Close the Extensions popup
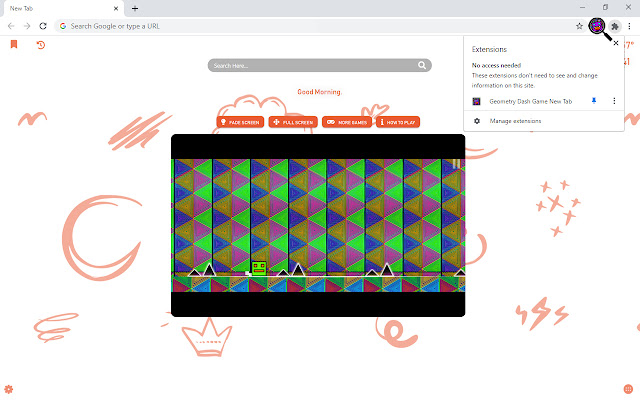Screen dimensions: 640x400 (616, 43)
